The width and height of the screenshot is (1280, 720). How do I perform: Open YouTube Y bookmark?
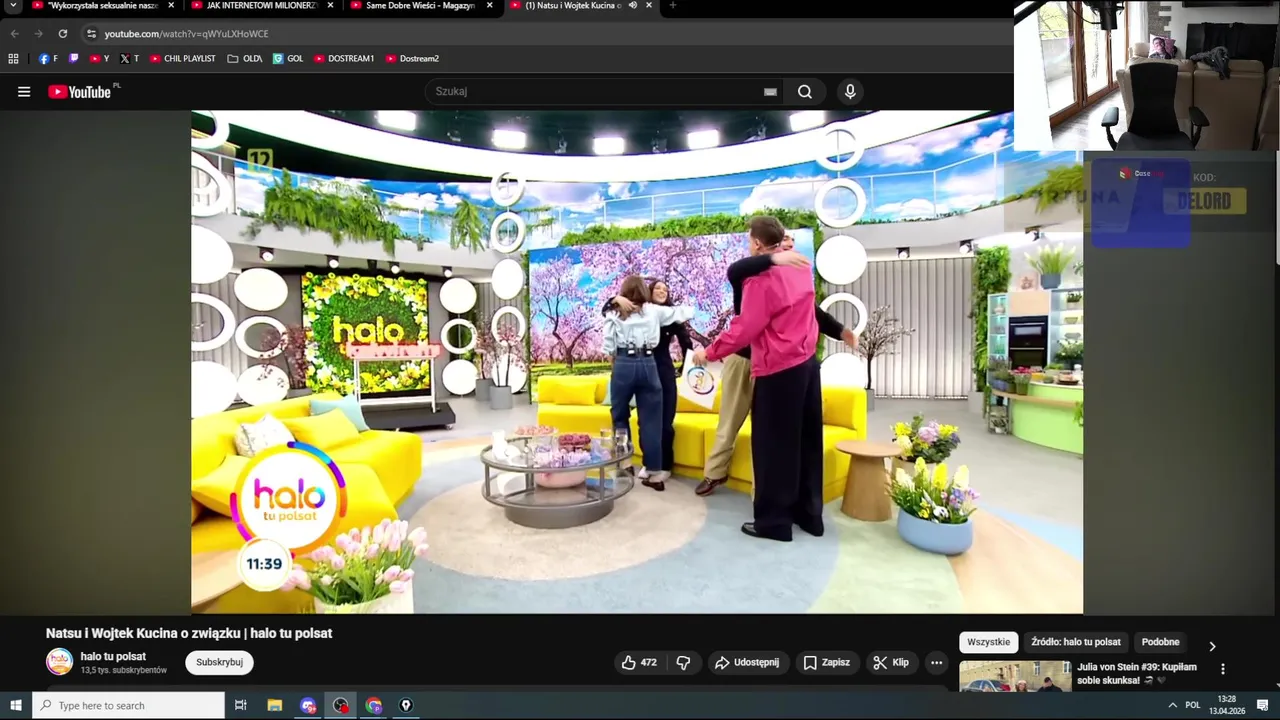click(x=99, y=59)
